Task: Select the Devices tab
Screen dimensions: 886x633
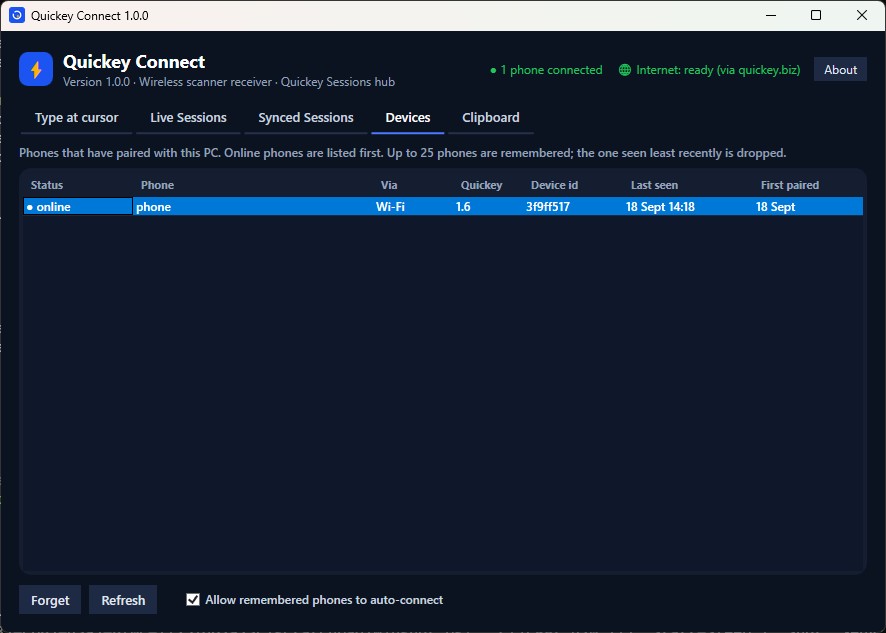Action: tap(407, 118)
